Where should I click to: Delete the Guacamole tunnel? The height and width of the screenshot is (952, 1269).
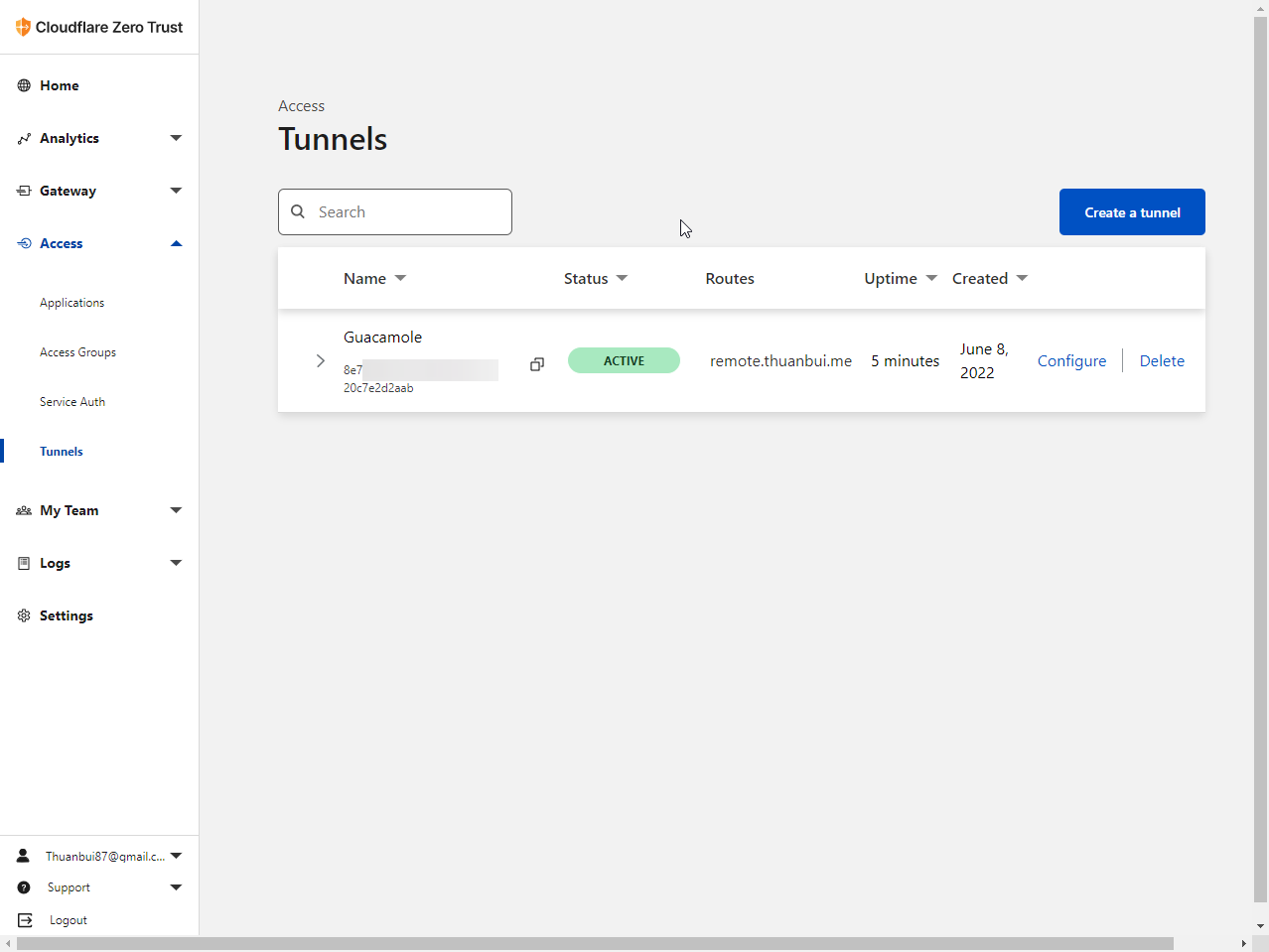coord(1162,361)
